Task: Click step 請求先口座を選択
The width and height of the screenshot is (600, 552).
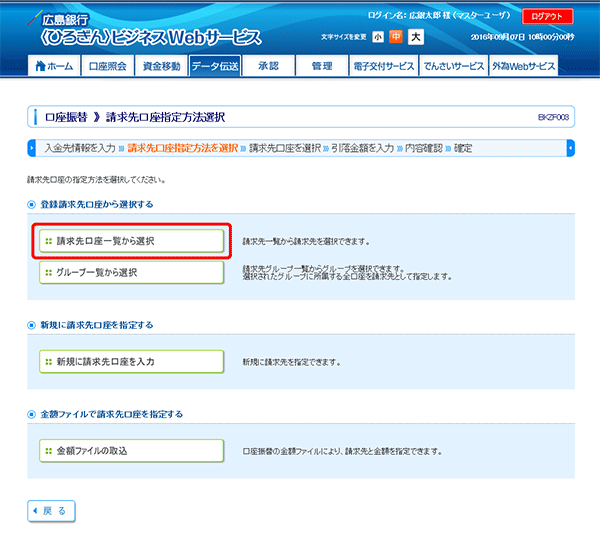Action: [x=285, y=148]
